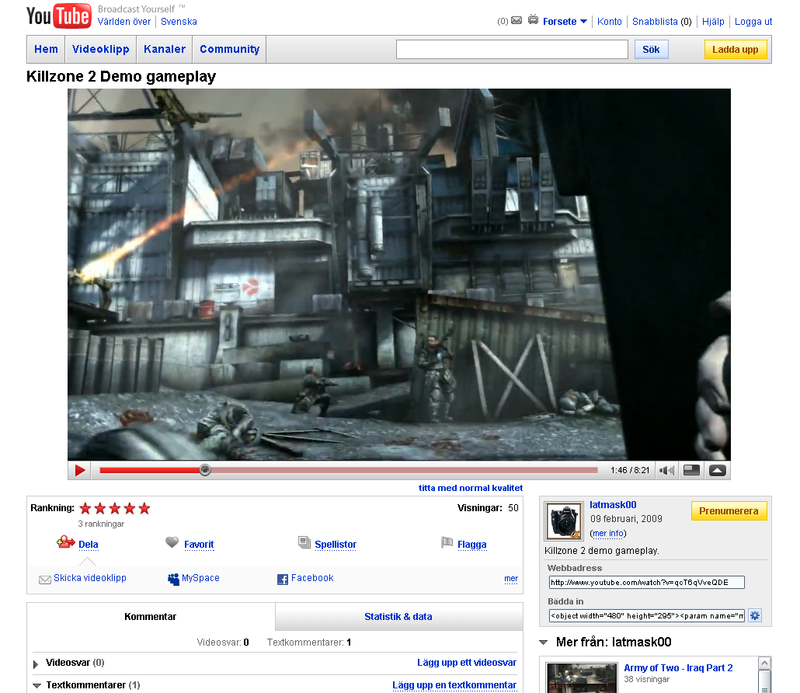This screenshot has width=800, height=693.
Task: Open embed customization gear icon
Action: point(755,615)
